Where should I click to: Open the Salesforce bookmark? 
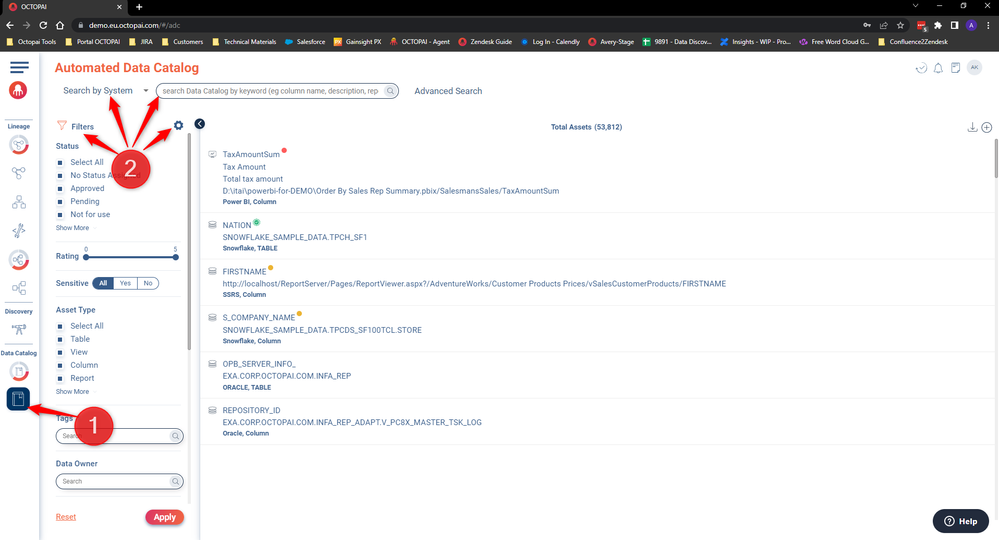pos(305,41)
